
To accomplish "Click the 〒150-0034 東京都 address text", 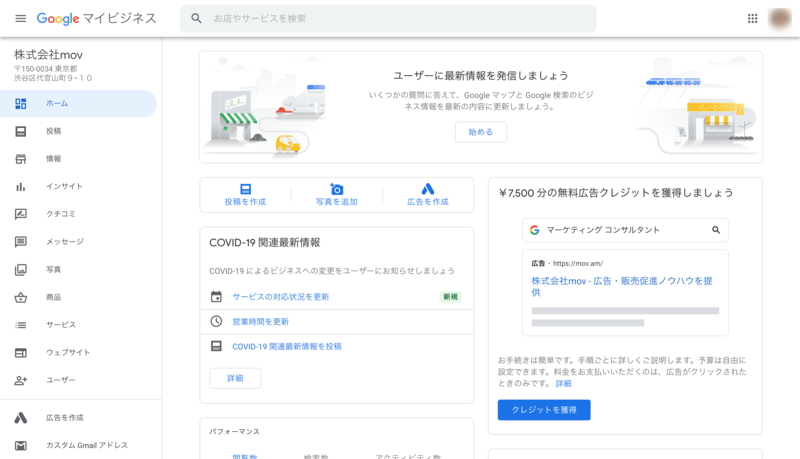I will click(x=45, y=69).
